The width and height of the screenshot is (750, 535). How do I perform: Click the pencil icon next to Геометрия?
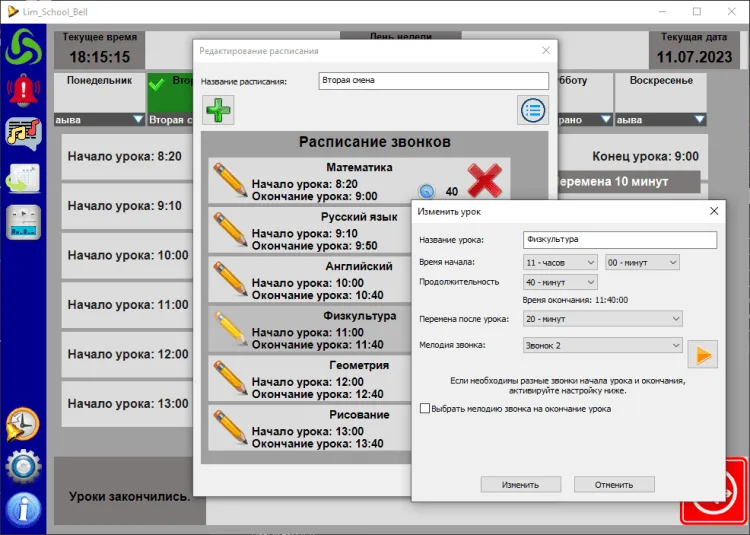tap(230, 378)
